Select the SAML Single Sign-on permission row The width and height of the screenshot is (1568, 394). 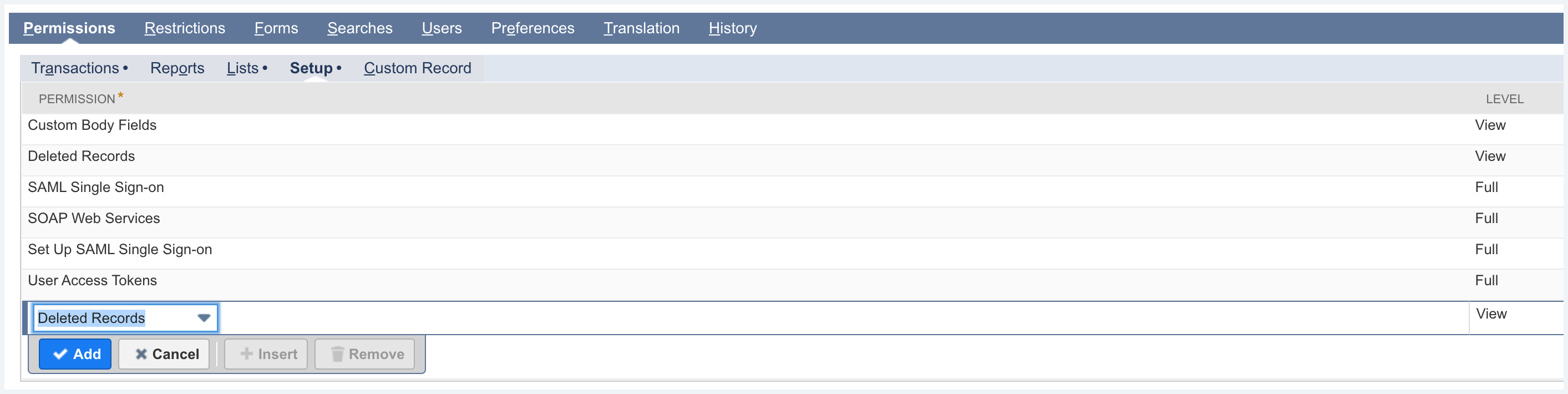pyautogui.click(x=95, y=187)
